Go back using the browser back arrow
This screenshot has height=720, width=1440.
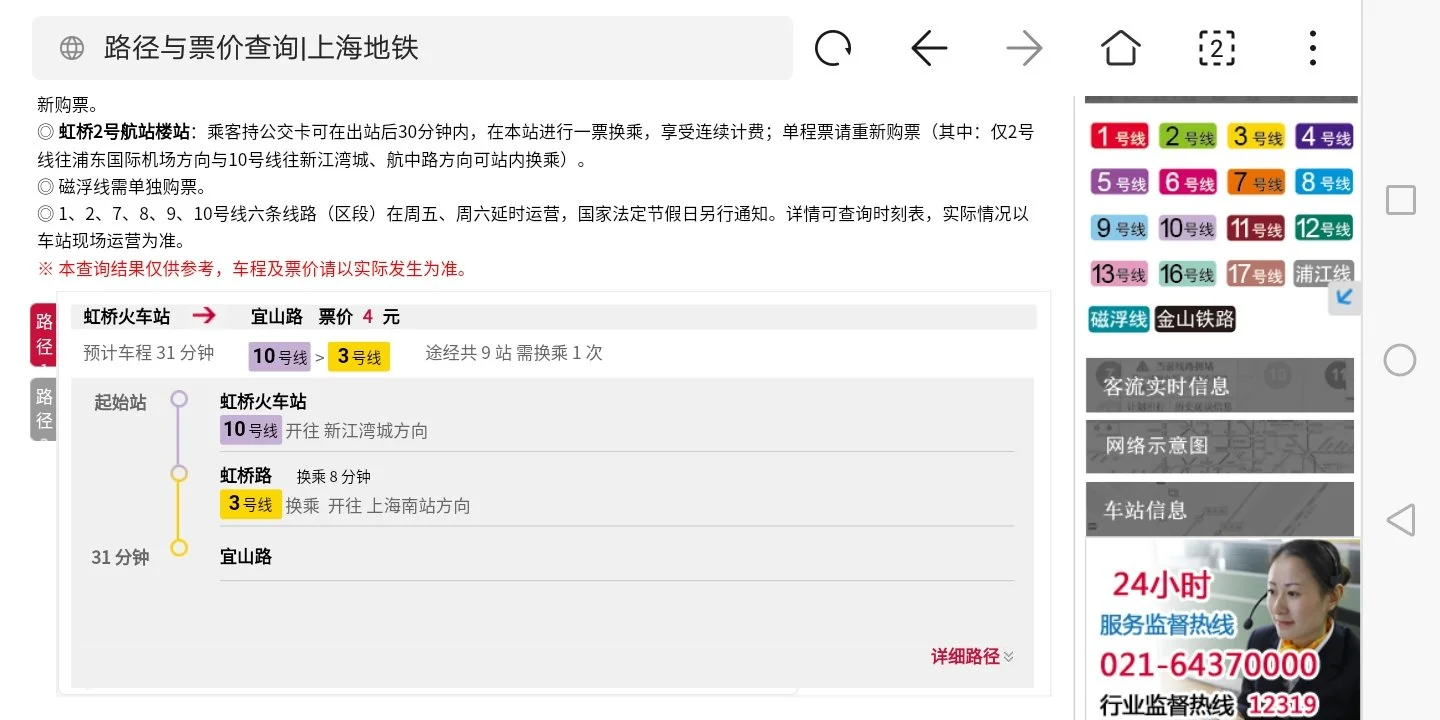[x=928, y=48]
